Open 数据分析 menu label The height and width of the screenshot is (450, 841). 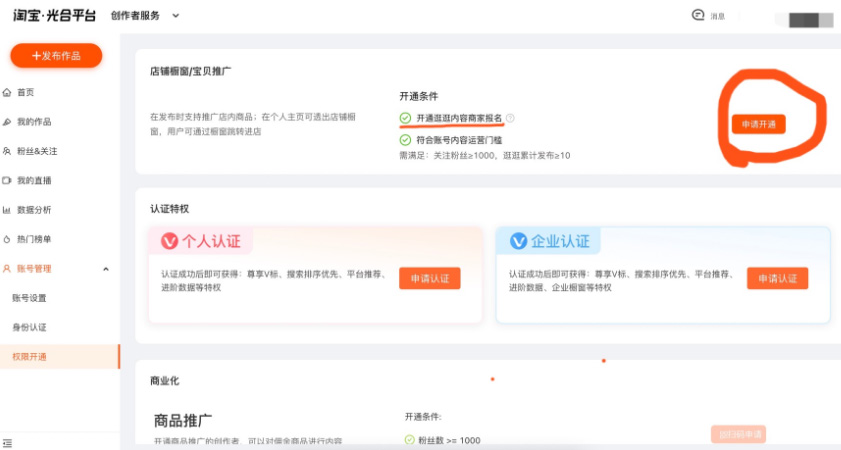pos(34,210)
